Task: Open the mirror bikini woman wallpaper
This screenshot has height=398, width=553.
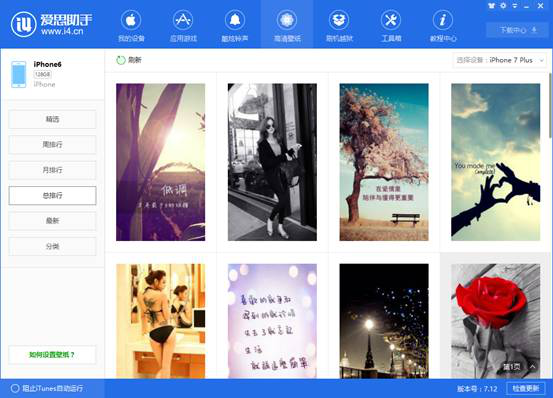Action: 160,321
